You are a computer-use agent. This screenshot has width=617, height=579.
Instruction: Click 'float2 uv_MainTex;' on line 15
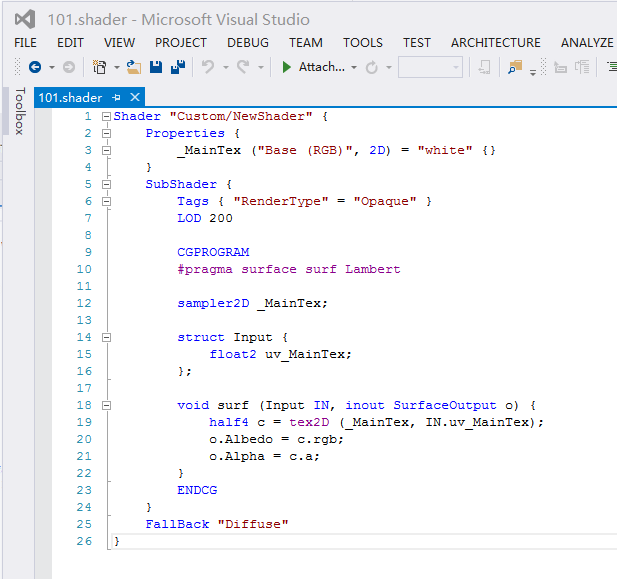click(x=280, y=354)
